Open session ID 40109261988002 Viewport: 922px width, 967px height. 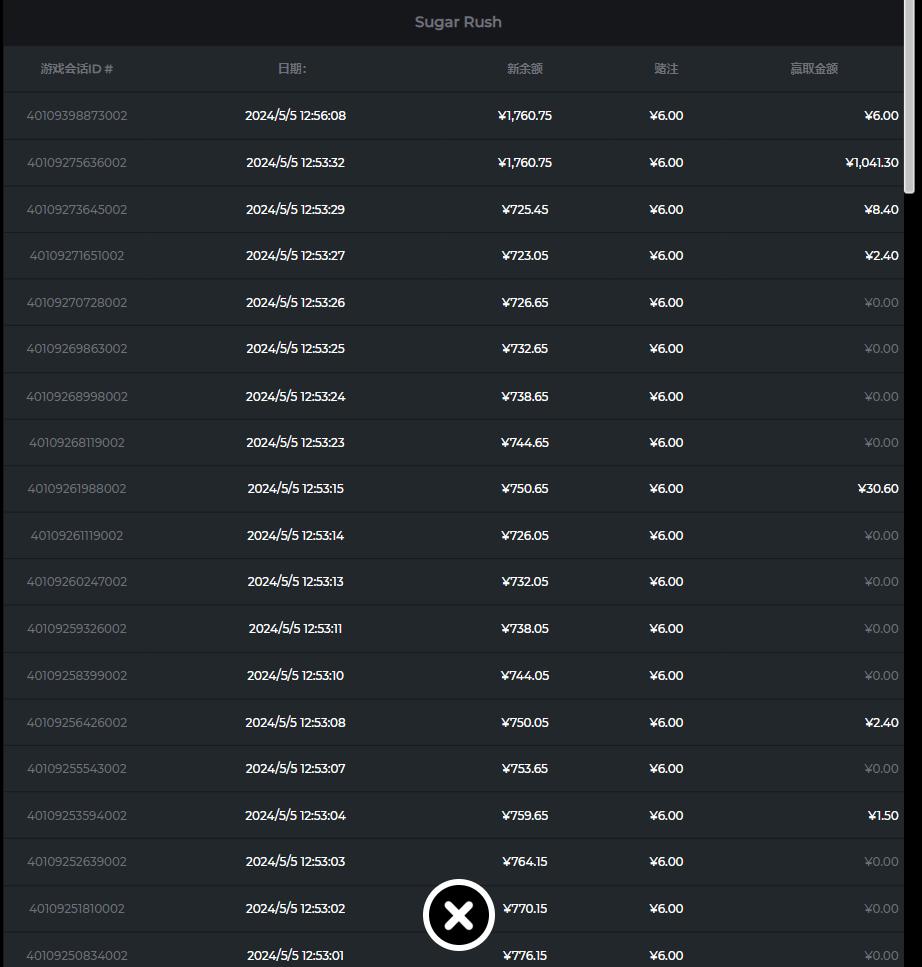77,488
